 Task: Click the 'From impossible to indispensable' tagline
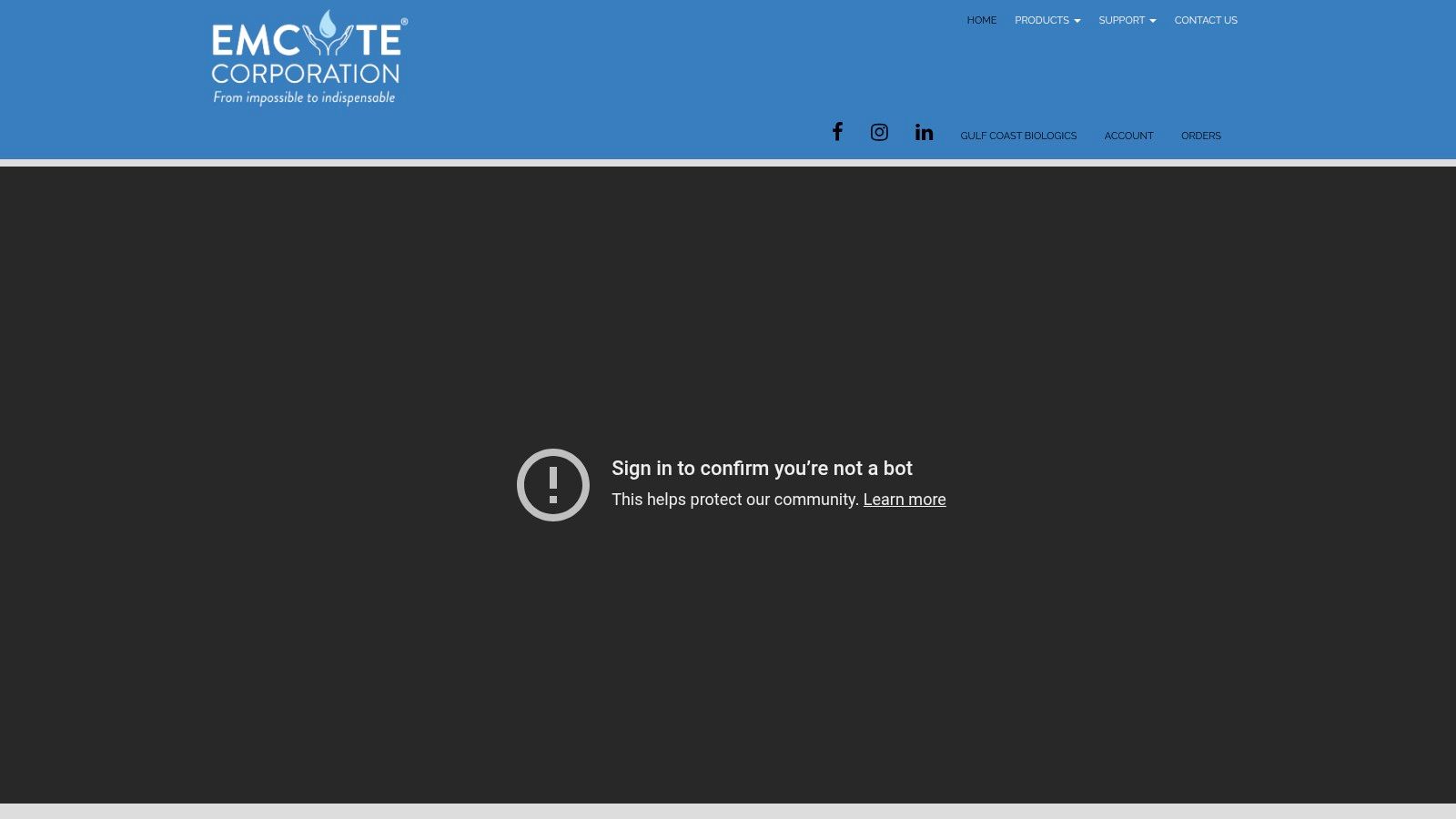click(x=304, y=97)
